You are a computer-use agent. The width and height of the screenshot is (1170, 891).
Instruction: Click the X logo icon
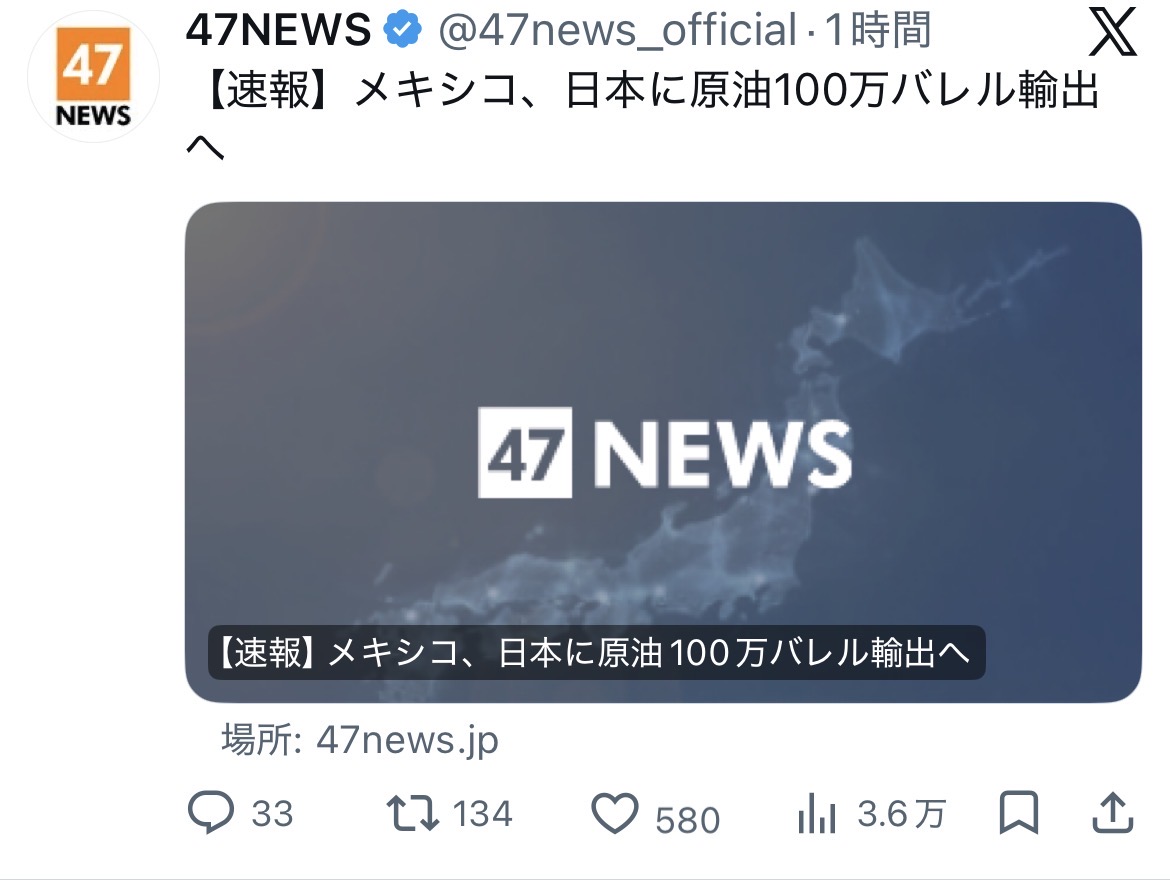point(1112,32)
